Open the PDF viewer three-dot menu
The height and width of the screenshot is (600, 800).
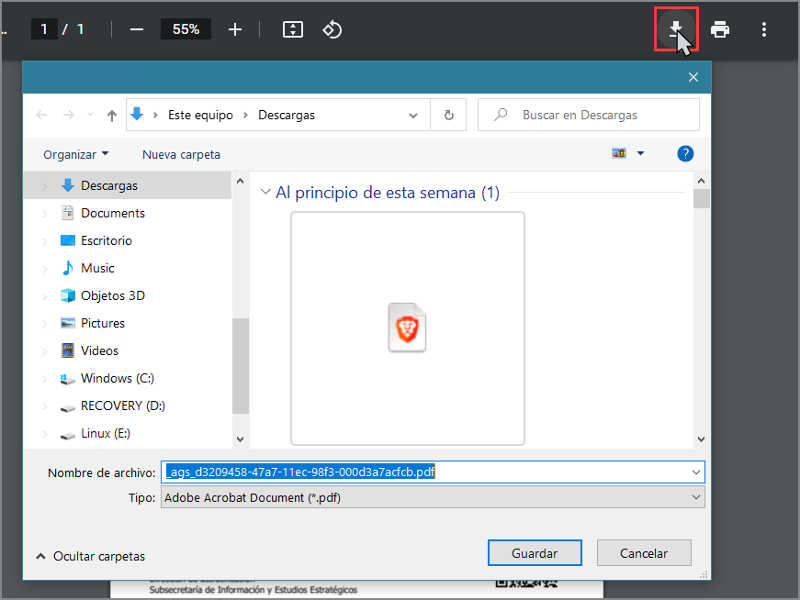point(764,29)
